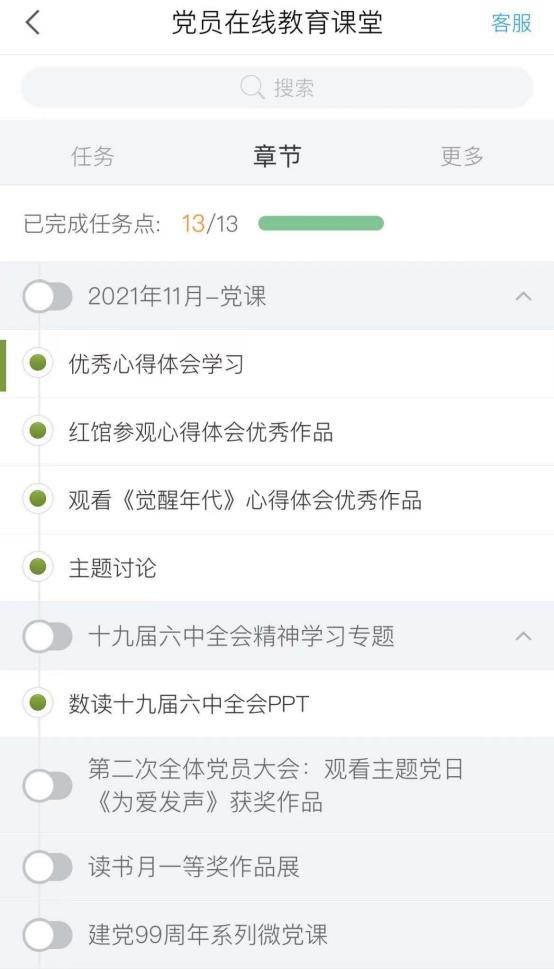Click green dot beside 红馆参观心得体会优秀作品

[38, 431]
